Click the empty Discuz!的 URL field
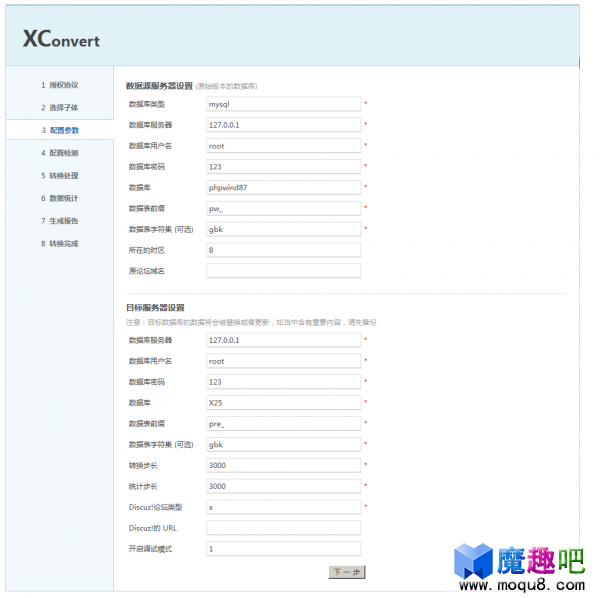This screenshot has height=598, width=600. tap(284, 528)
